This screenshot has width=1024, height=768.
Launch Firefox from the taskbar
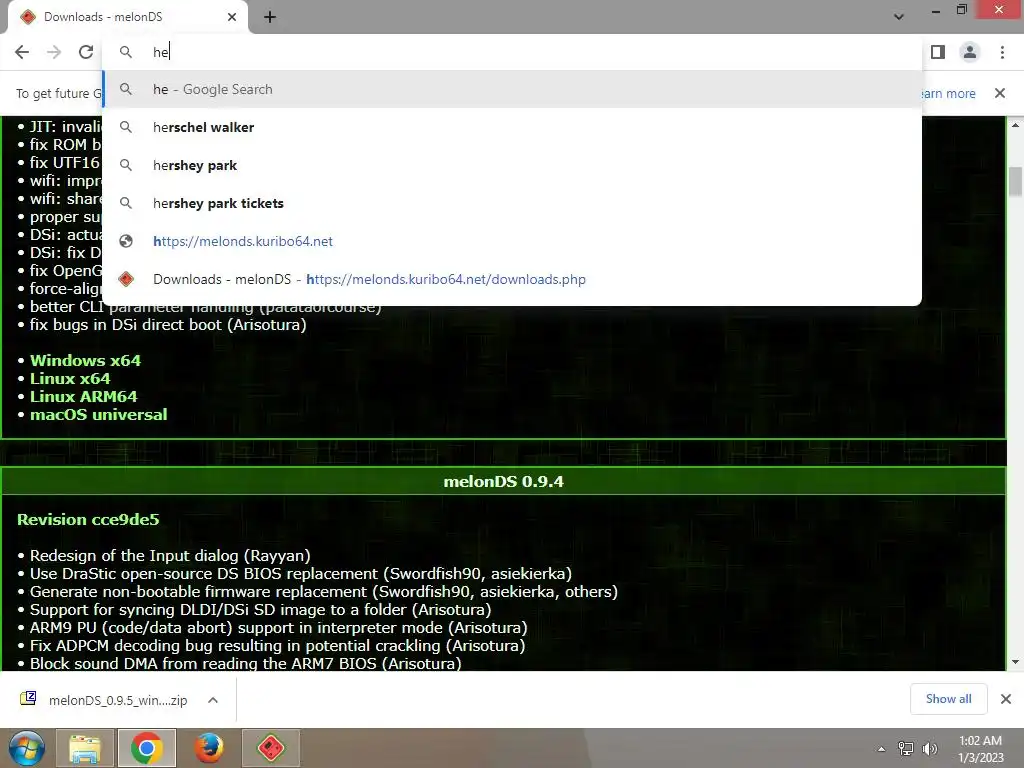point(208,748)
